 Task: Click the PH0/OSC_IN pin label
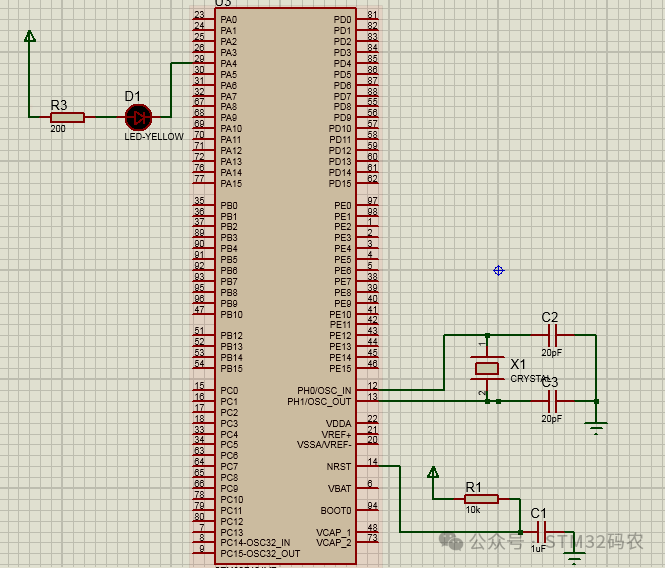(324, 390)
